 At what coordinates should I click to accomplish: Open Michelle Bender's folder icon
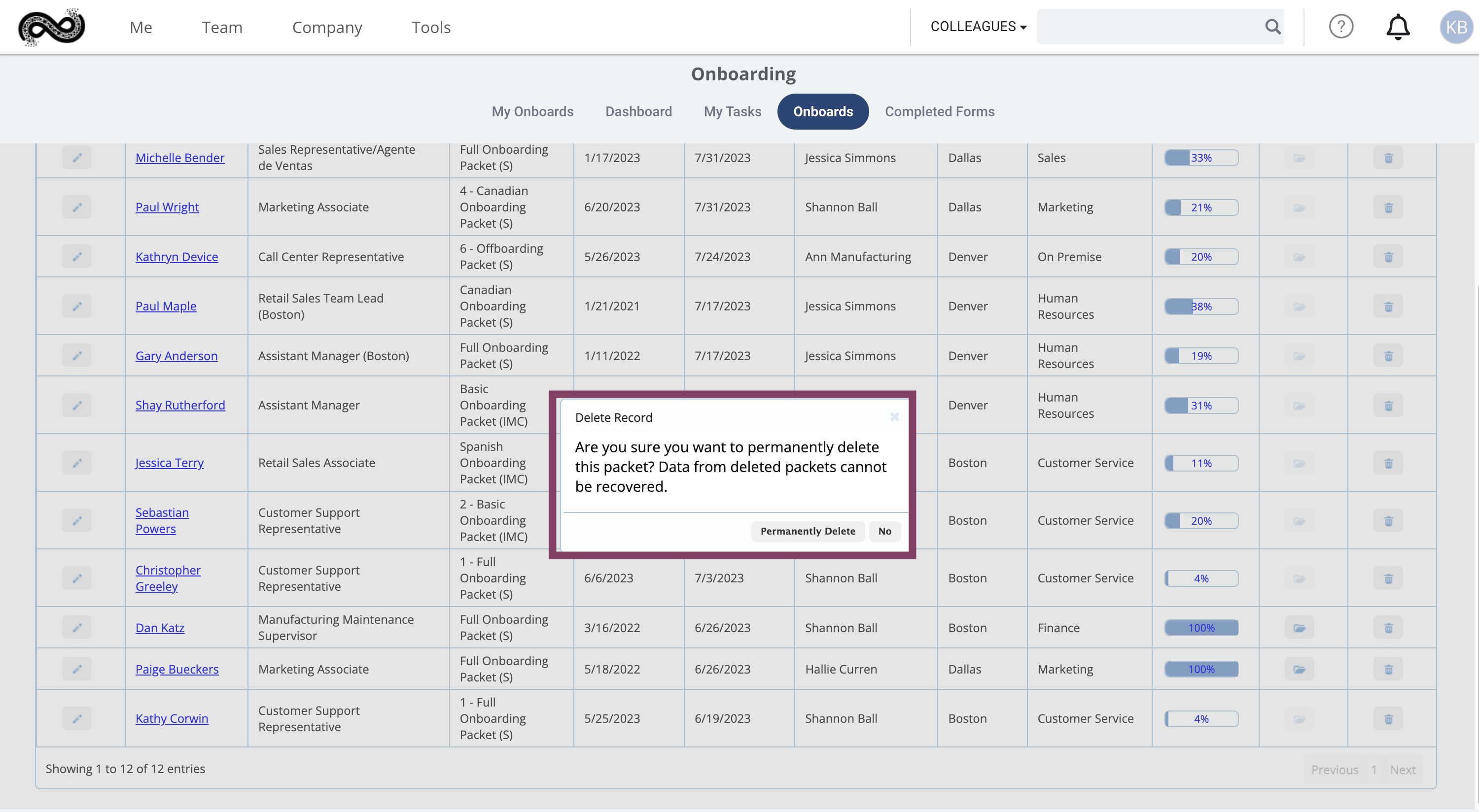click(1299, 157)
